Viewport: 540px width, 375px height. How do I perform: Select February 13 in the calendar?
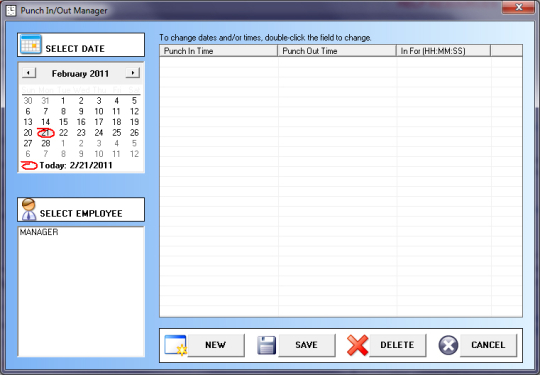click(x=28, y=122)
